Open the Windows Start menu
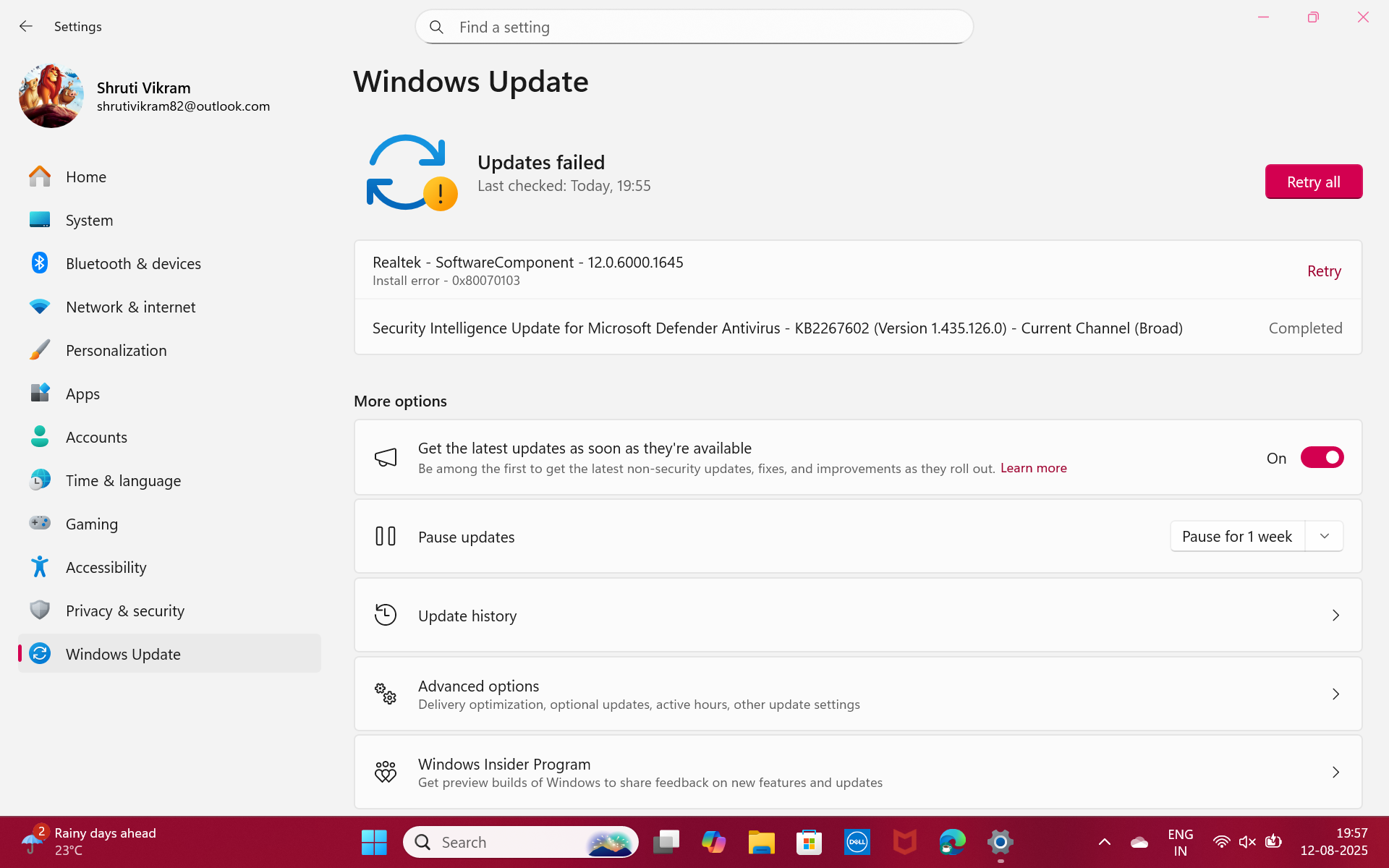Viewport: 1389px width, 868px height. click(374, 842)
